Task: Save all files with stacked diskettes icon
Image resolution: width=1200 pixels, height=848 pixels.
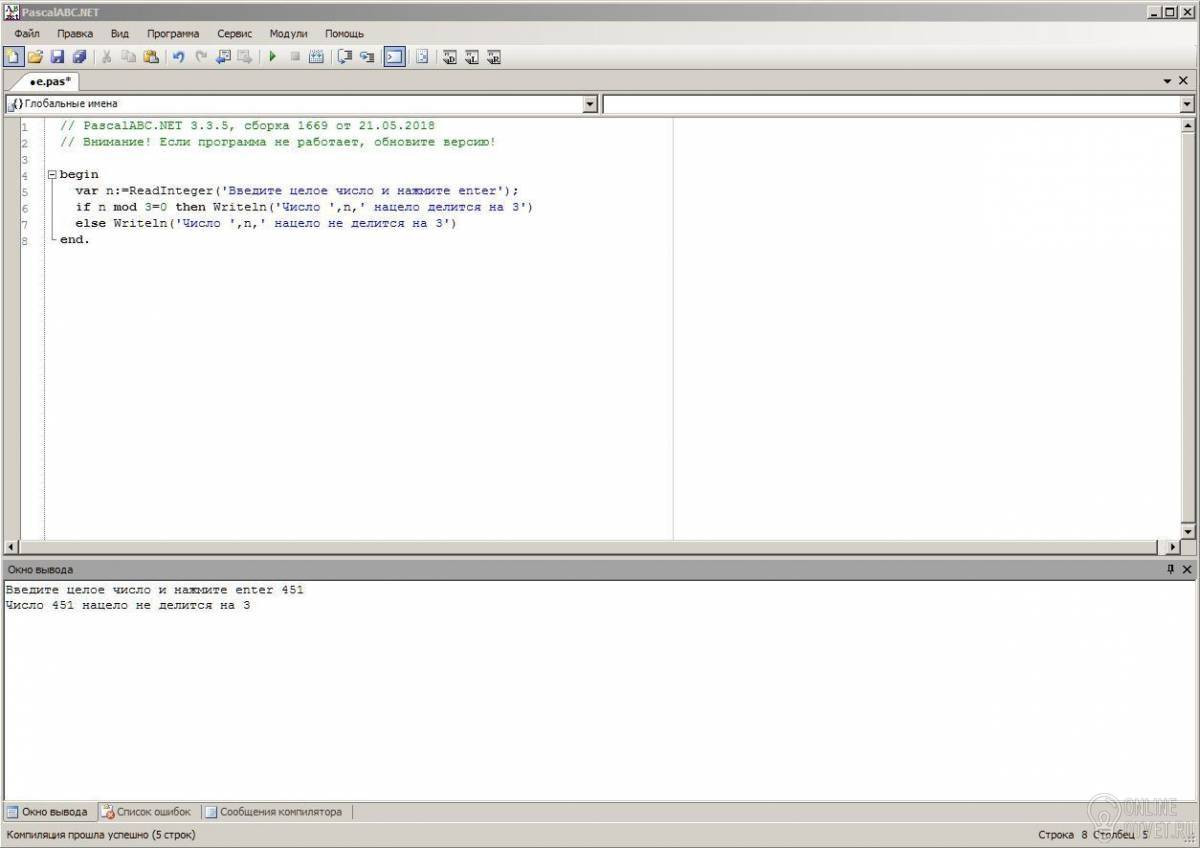Action: click(x=79, y=57)
